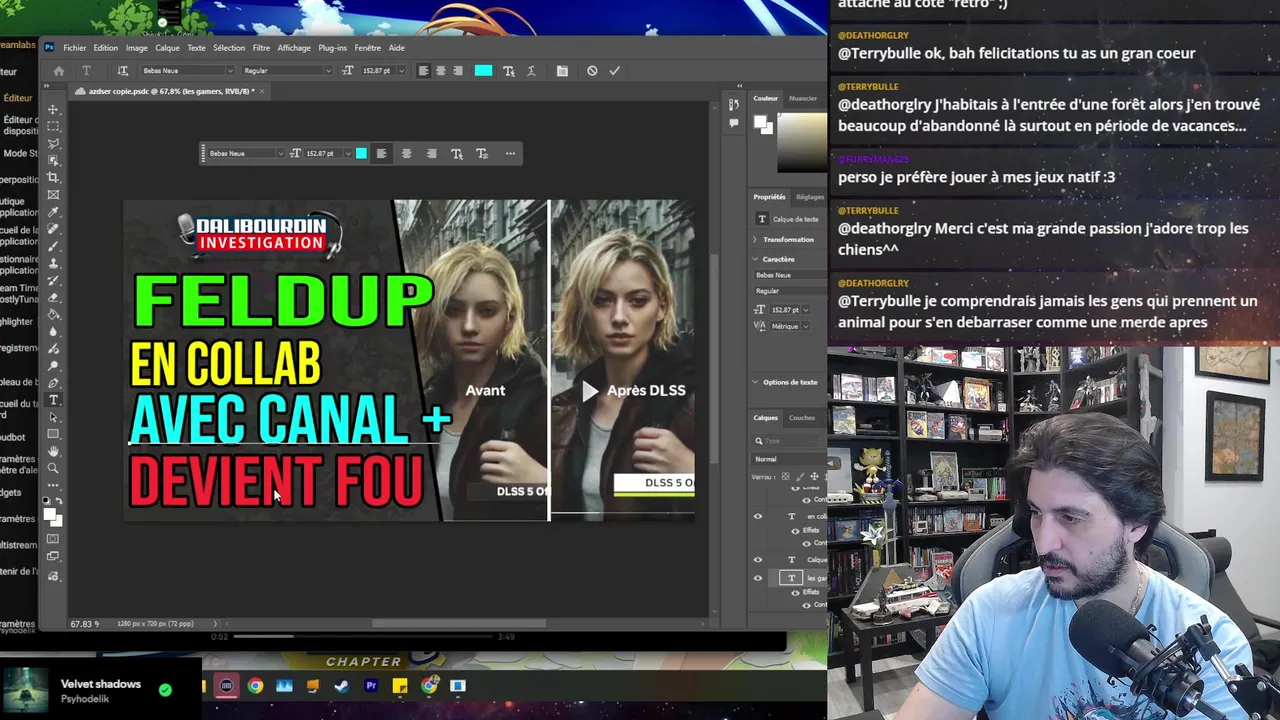Select the Zoom magnifier tool

pos(53,468)
